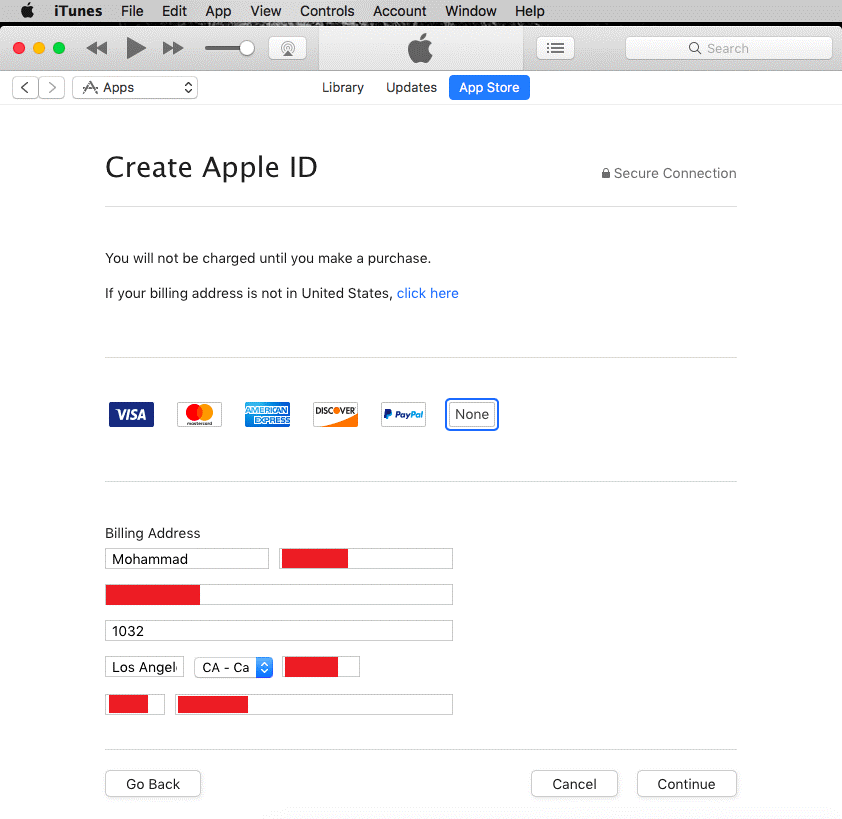Viewport: 842px width, 819px height.
Task: Select Mastercard as payment method
Action: point(199,415)
